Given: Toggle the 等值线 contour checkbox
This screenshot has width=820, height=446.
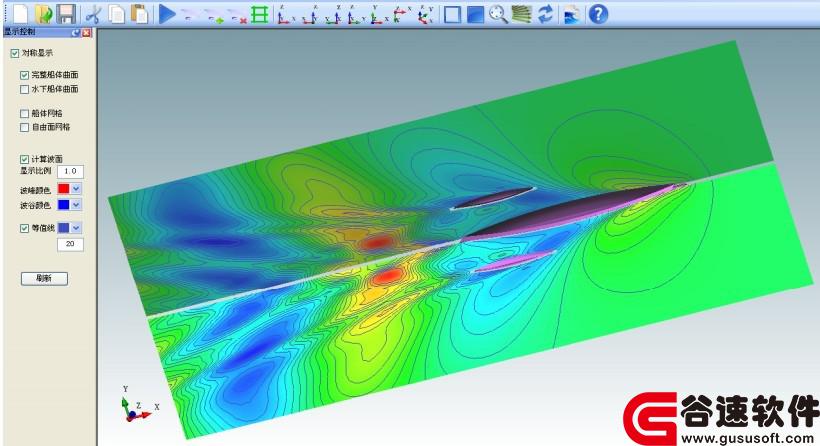Looking at the screenshot, I should [24, 228].
